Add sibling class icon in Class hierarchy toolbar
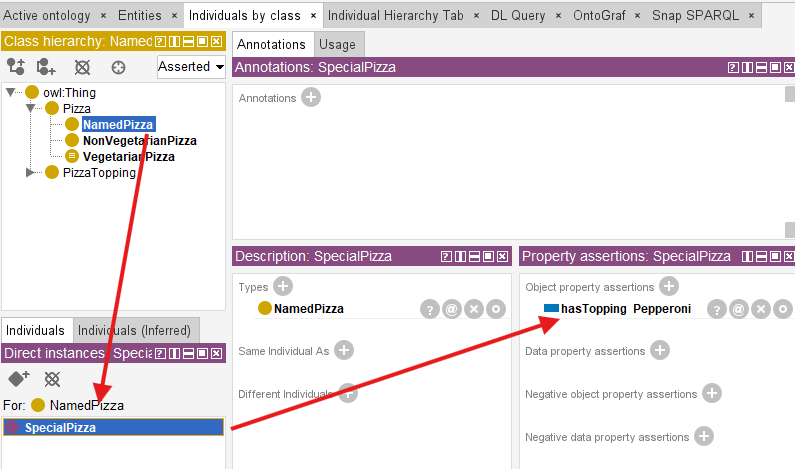This screenshot has height=469, width=795. pos(46,66)
